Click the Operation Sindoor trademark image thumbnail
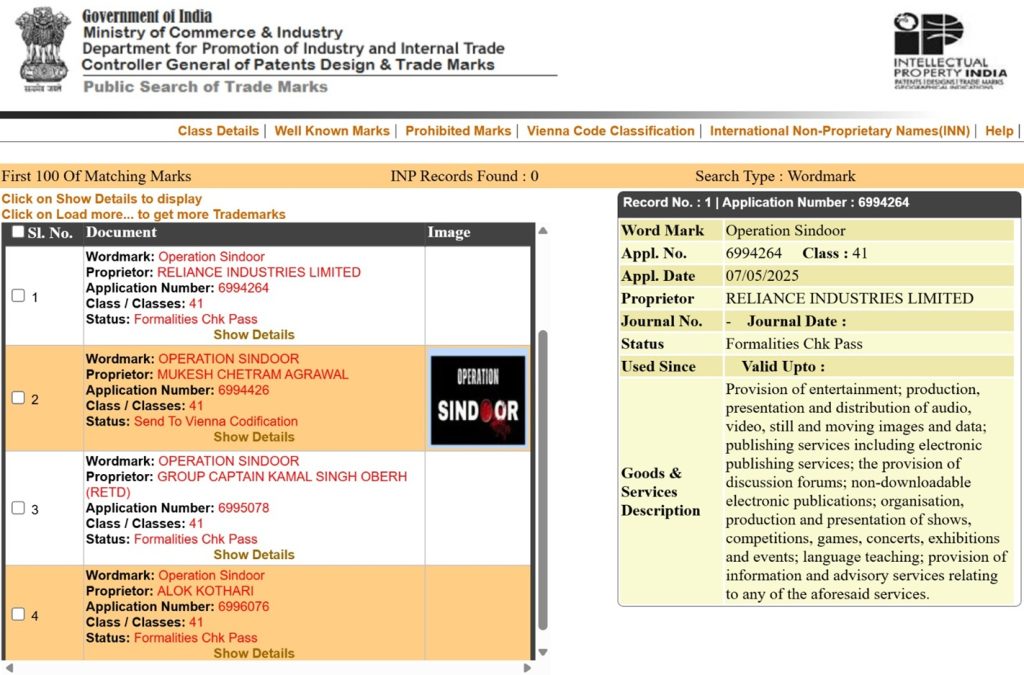The width and height of the screenshot is (1024, 675). (x=478, y=400)
